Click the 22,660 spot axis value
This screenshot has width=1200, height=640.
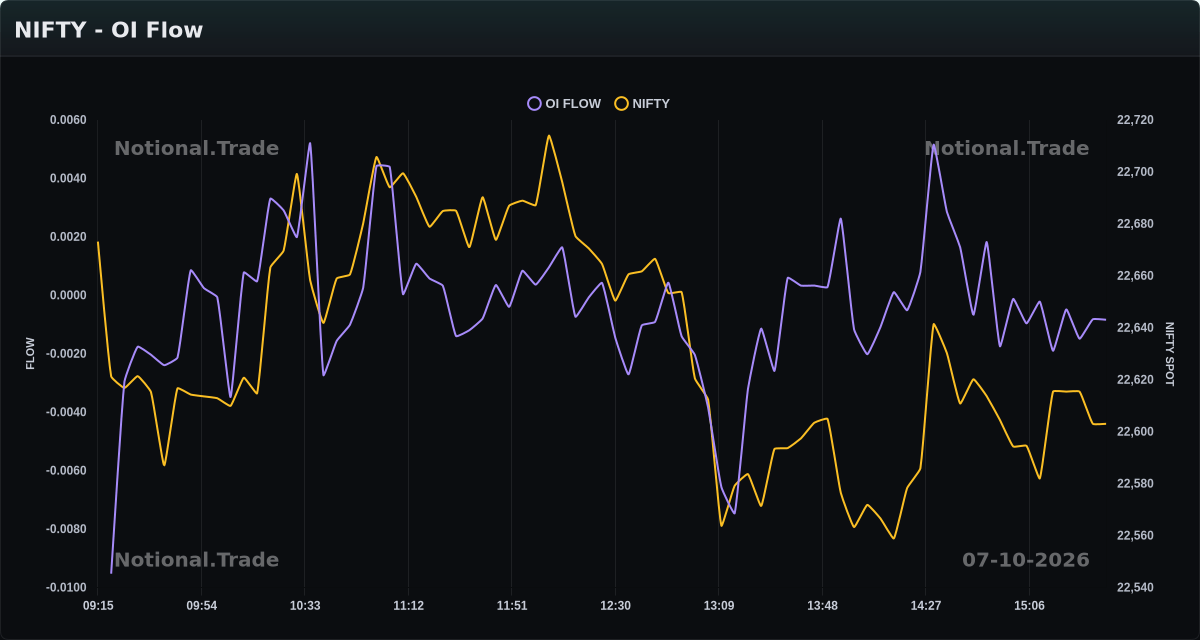coord(1135,276)
